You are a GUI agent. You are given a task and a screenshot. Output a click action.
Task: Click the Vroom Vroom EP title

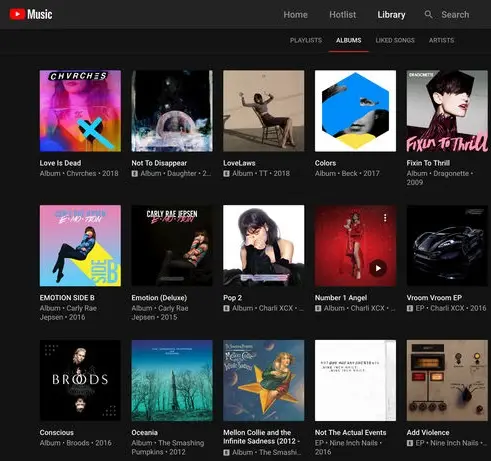[x=434, y=298]
